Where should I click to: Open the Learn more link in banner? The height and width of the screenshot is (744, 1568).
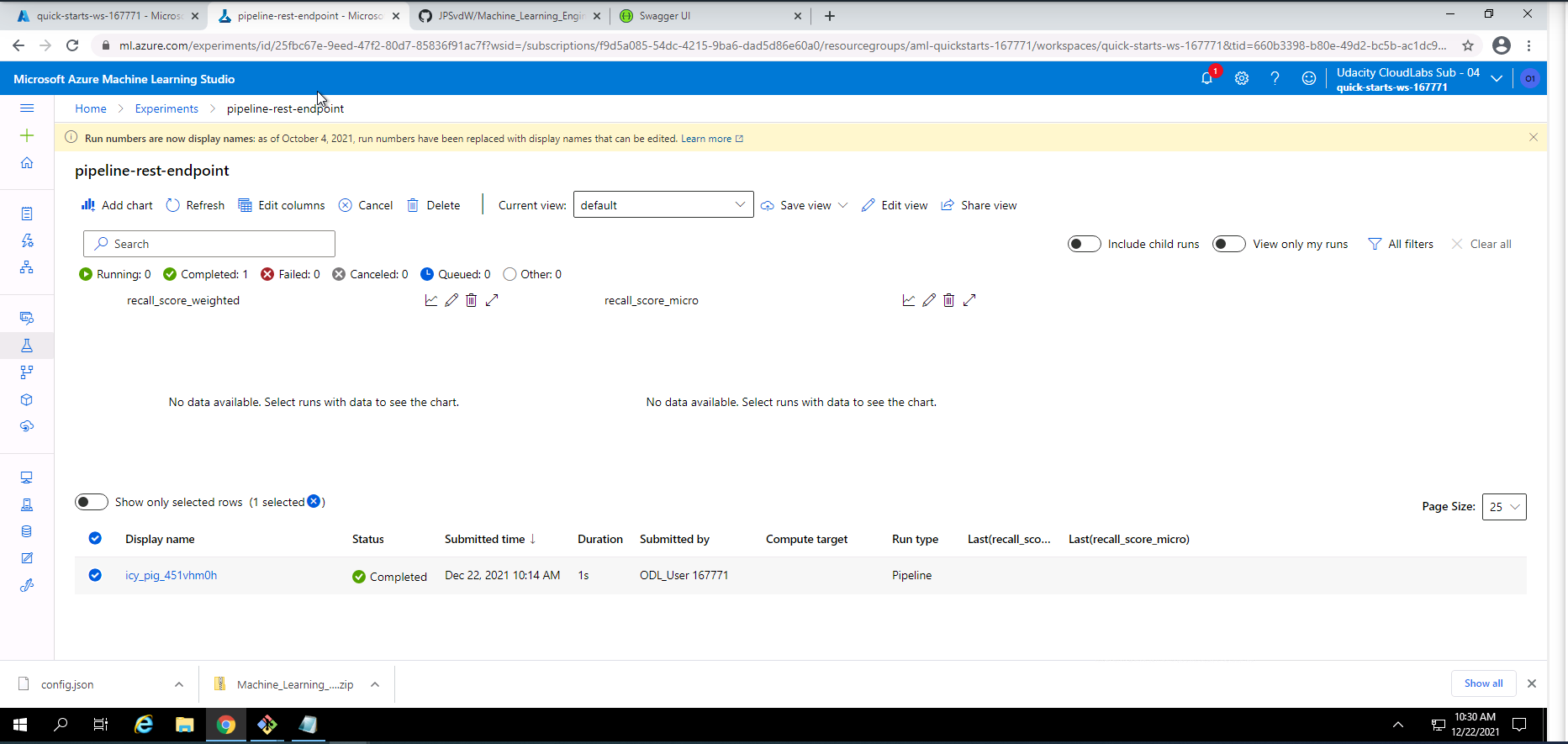pyautogui.click(x=712, y=139)
